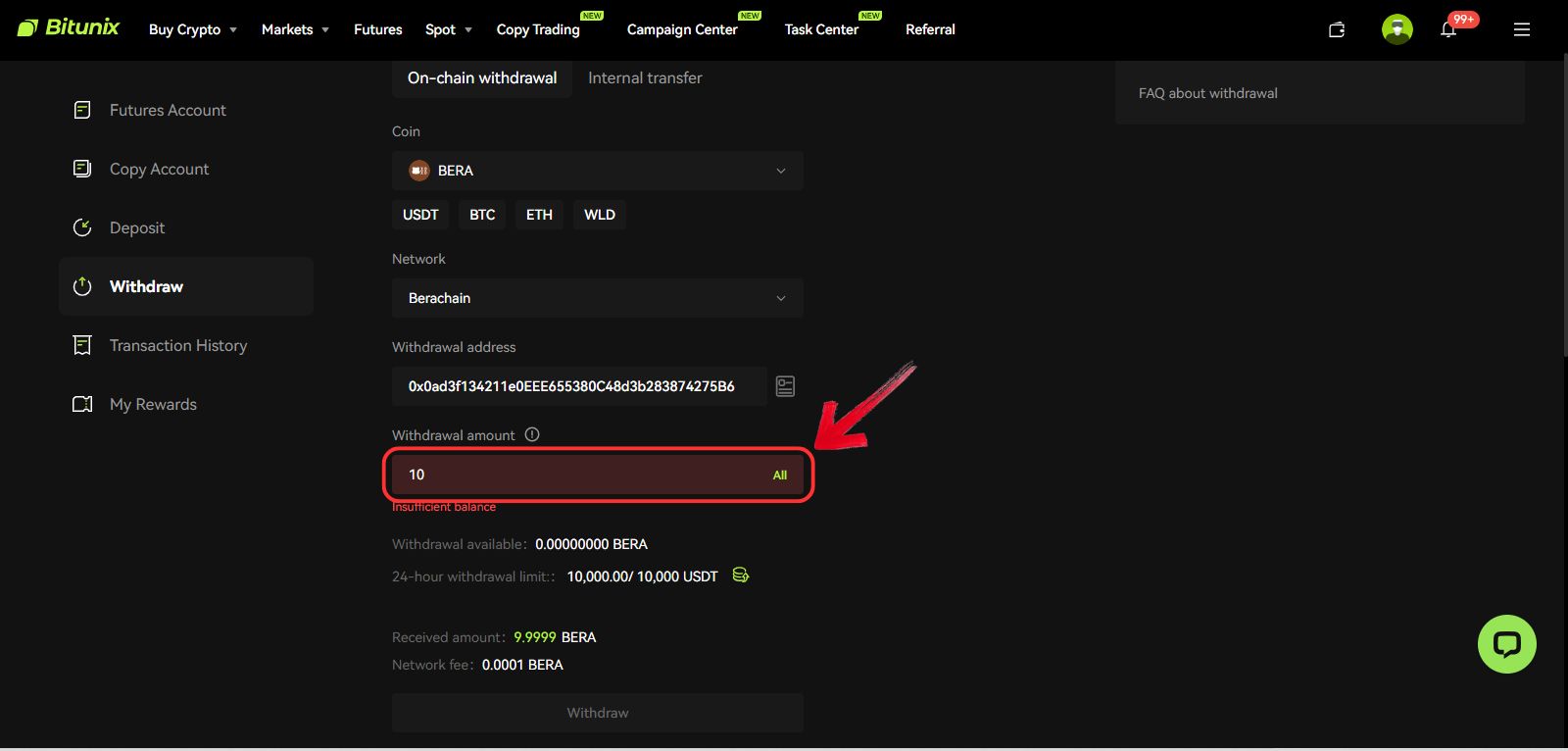Screen dimensions: 1568x751
Task: Open the address book icon
Action: coord(785,386)
